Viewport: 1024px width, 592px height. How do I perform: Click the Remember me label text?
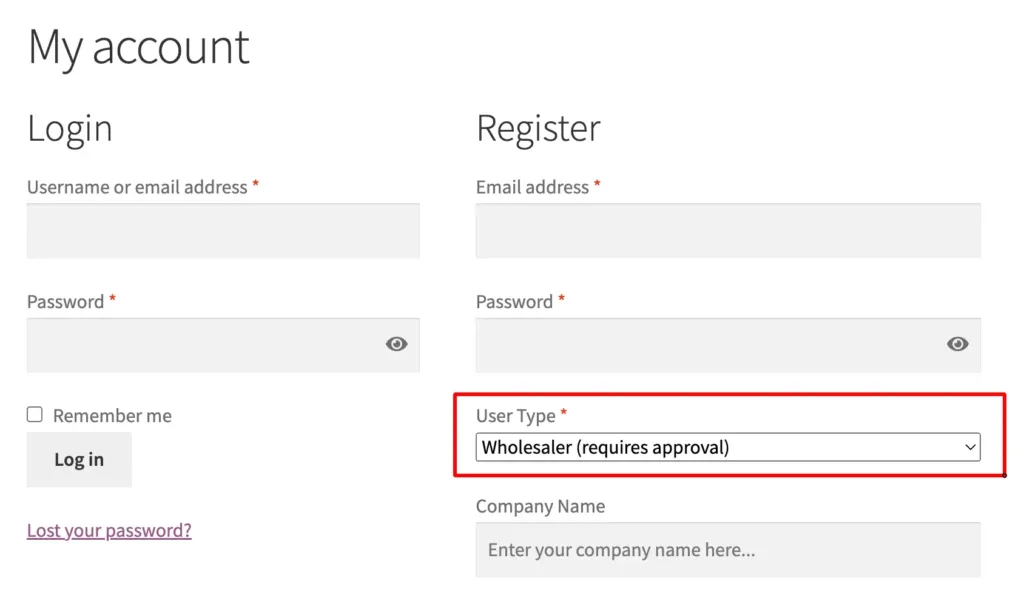coord(112,416)
